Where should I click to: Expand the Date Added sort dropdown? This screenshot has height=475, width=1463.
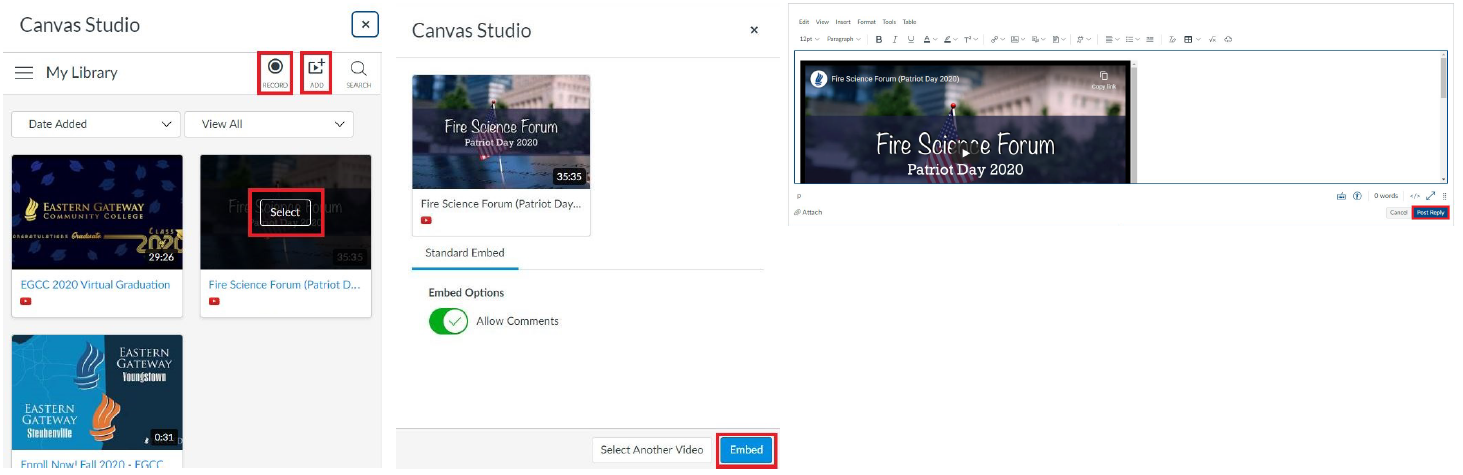pos(95,124)
